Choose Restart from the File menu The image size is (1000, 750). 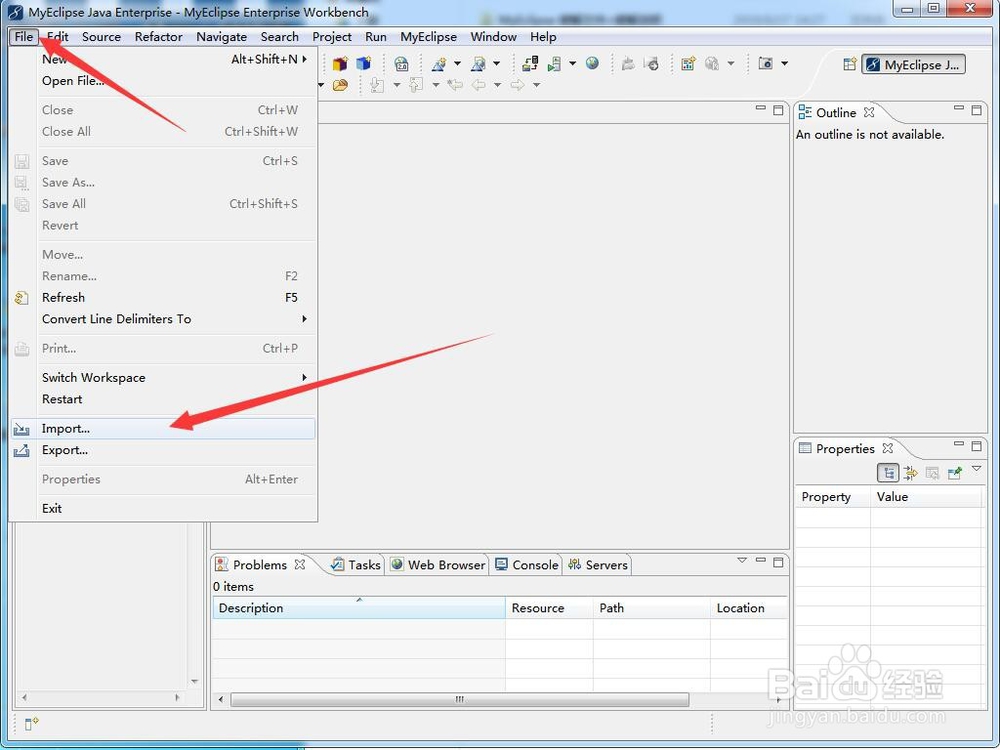(163, 399)
